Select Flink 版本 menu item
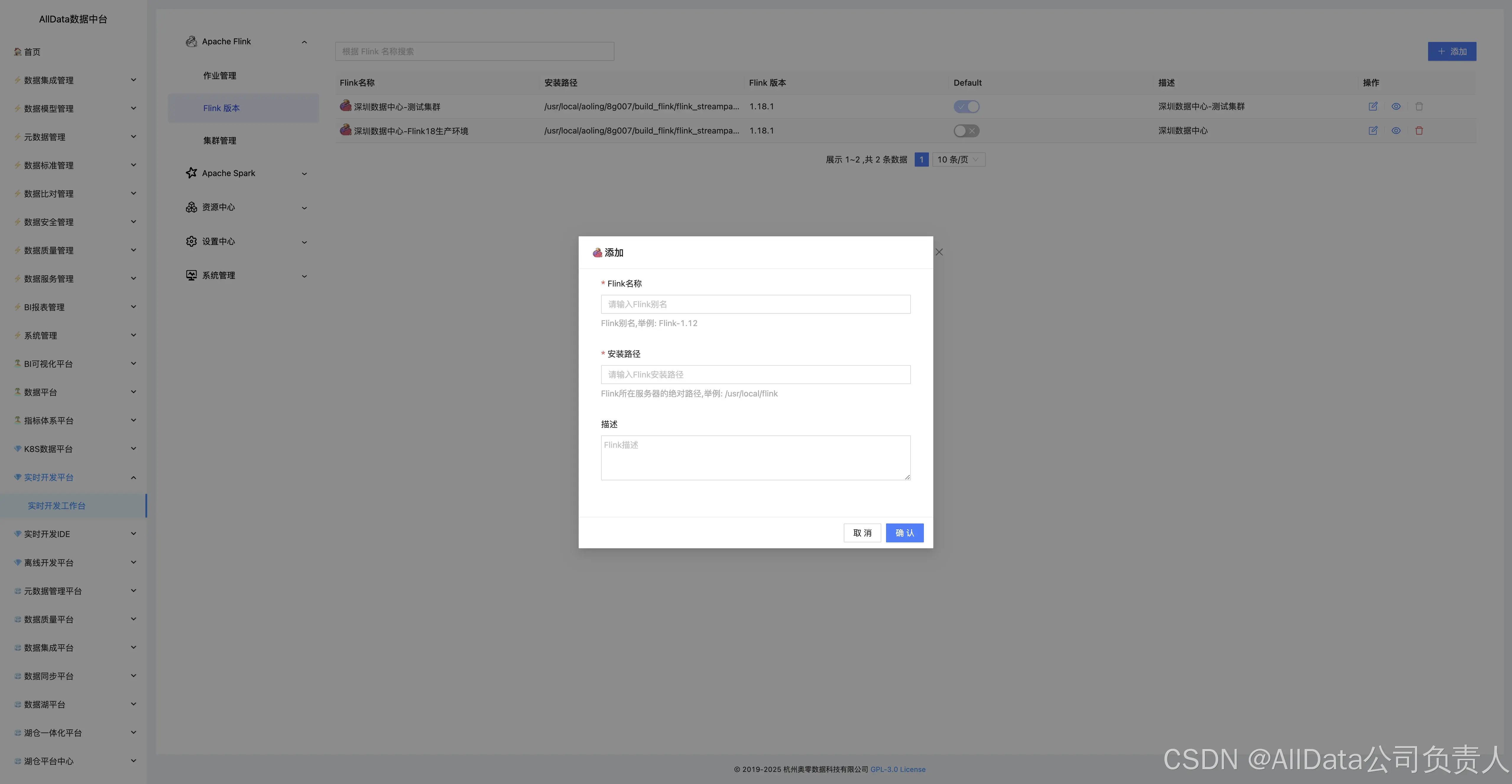Viewport: 1512px width, 784px height. (243, 108)
